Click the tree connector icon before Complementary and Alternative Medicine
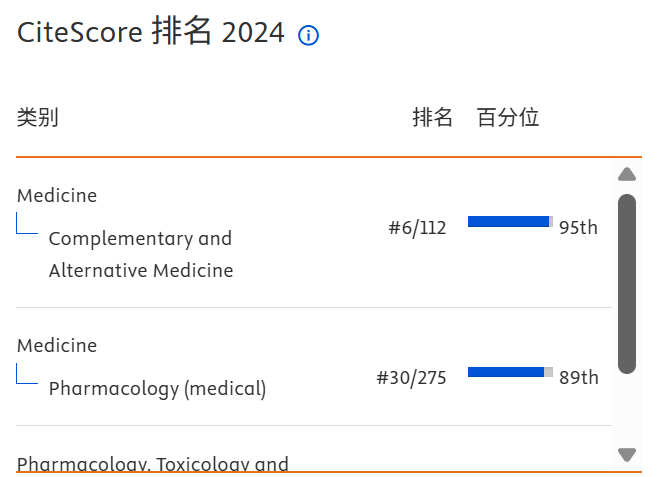The width and height of the screenshot is (663, 477). tap(27, 224)
